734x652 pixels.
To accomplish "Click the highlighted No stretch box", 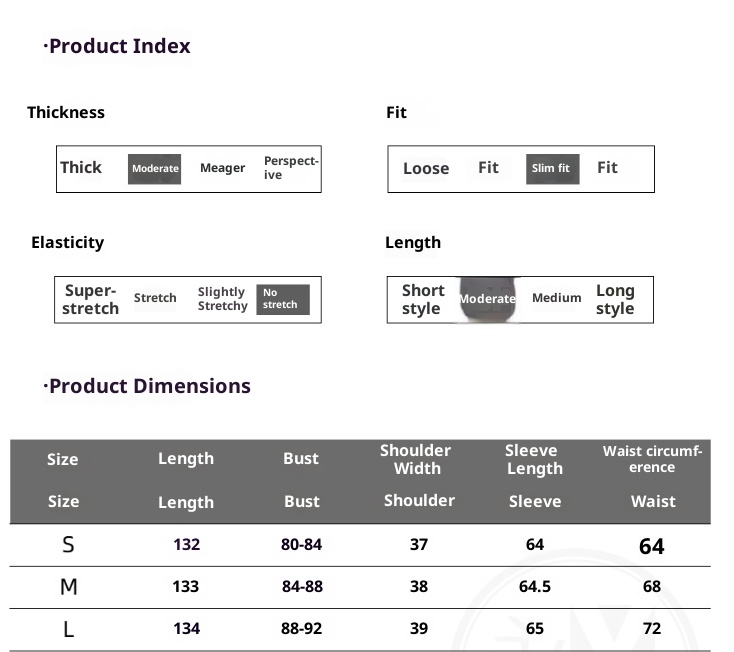I will pos(282,299).
